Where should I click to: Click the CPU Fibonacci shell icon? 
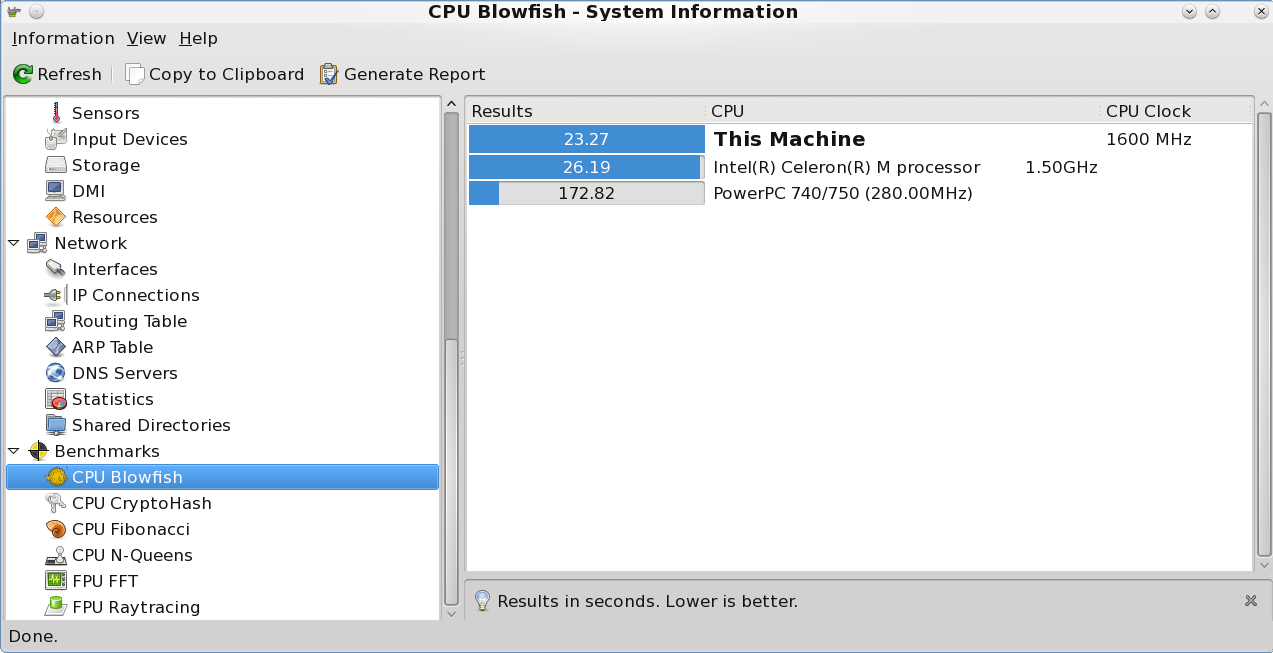[56, 529]
